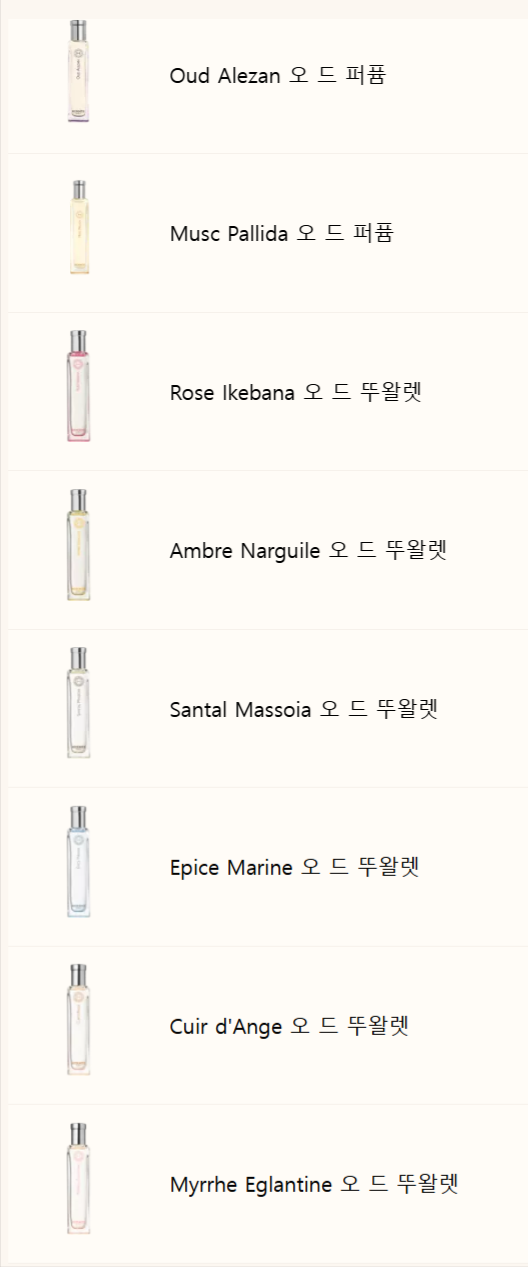The width and height of the screenshot is (528, 1267).
Task: View the Cuir d'Ange bottle thumbnail
Action: (79, 1020)
